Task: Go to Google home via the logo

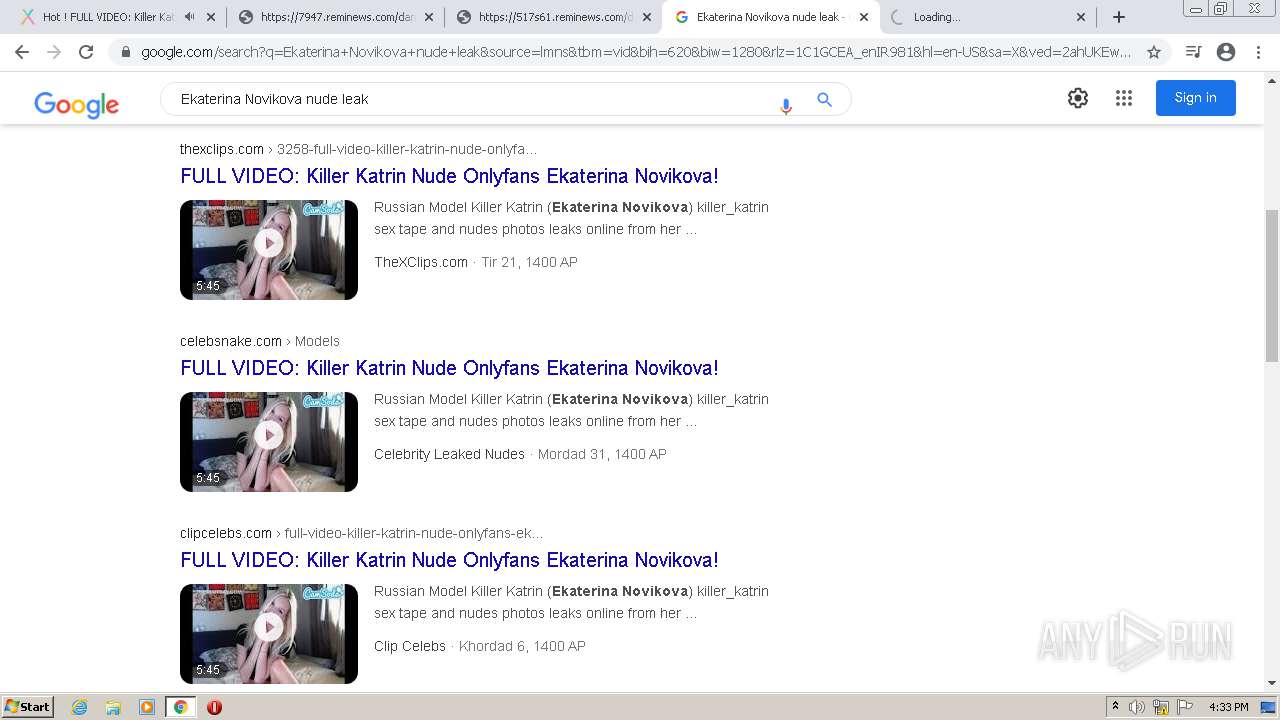Action: [76, 104]
